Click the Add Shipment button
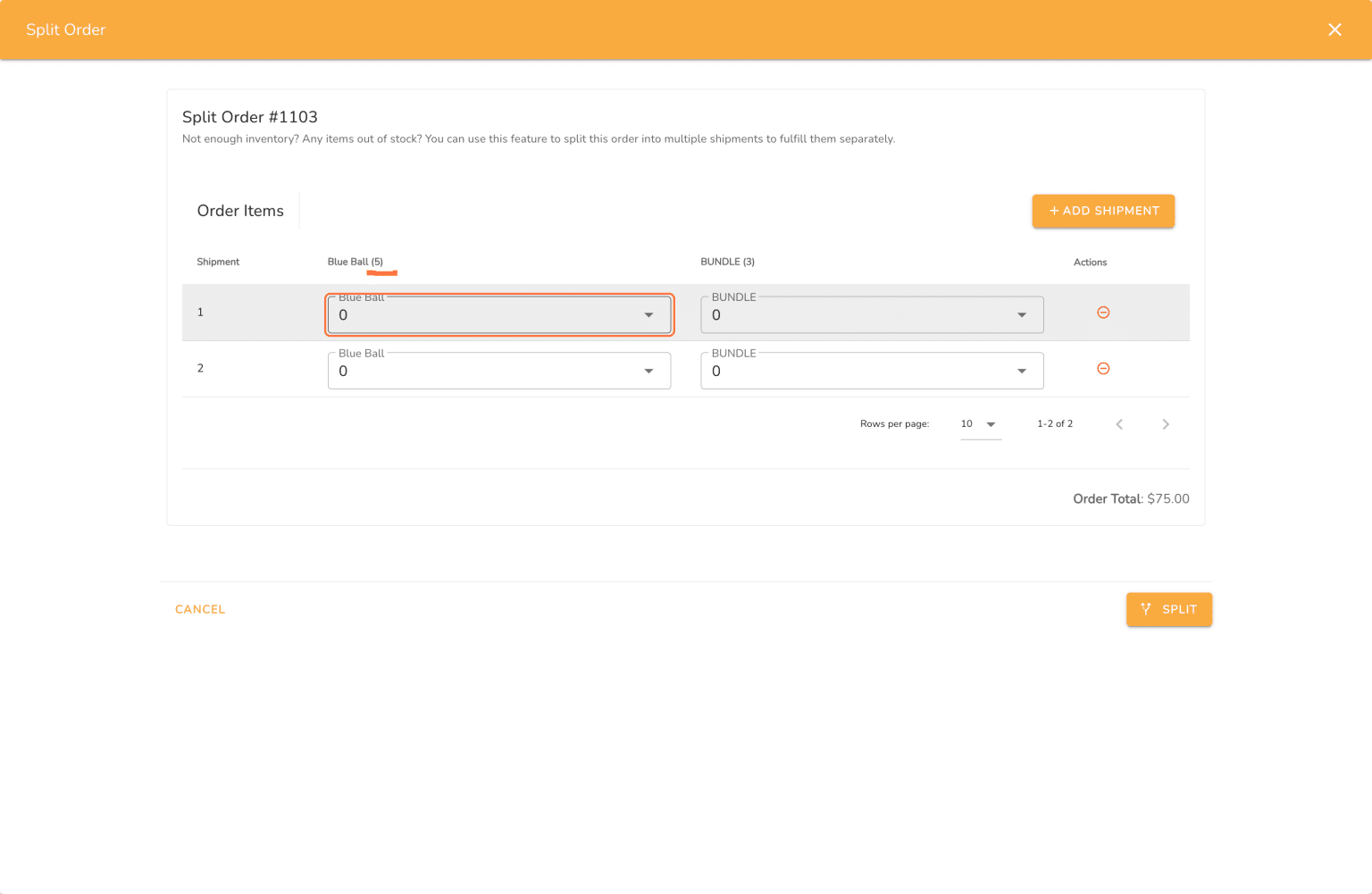 coord(1103,211)
